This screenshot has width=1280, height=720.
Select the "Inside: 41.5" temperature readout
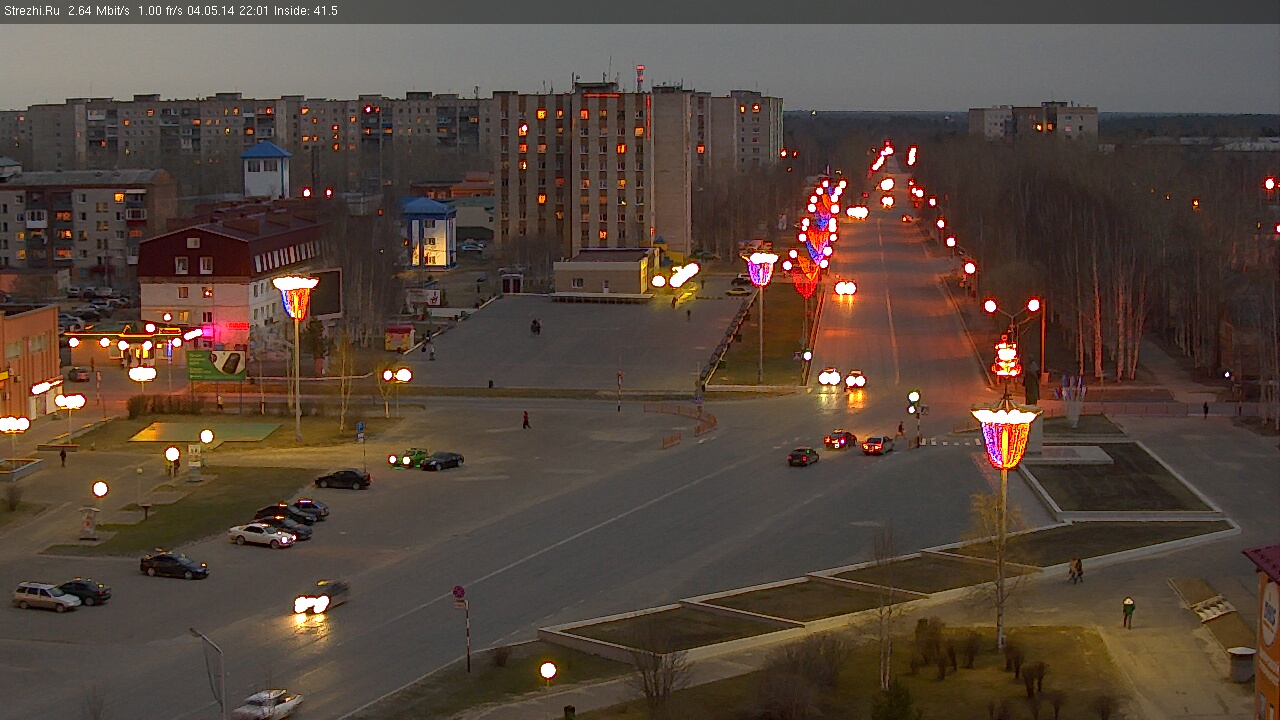click(x=306, y=11)
